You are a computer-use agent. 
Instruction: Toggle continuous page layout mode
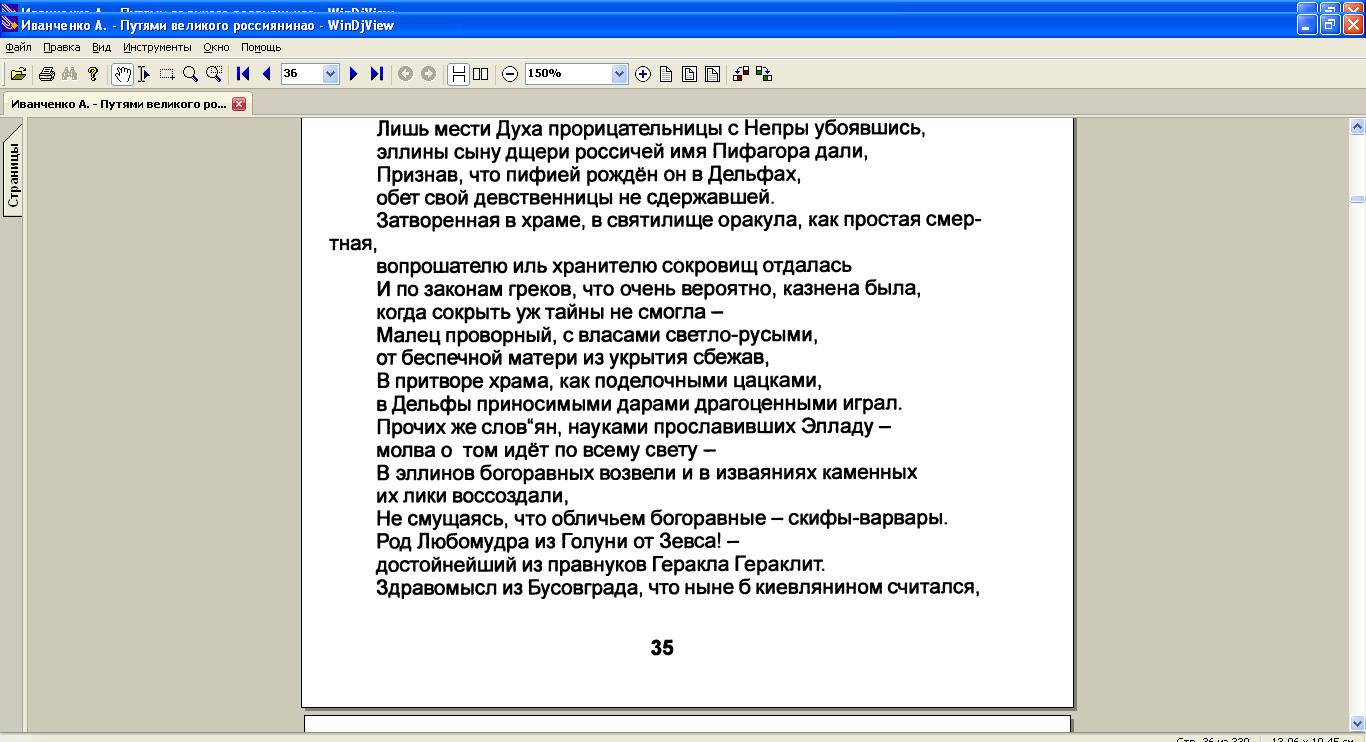coord(458,74)
